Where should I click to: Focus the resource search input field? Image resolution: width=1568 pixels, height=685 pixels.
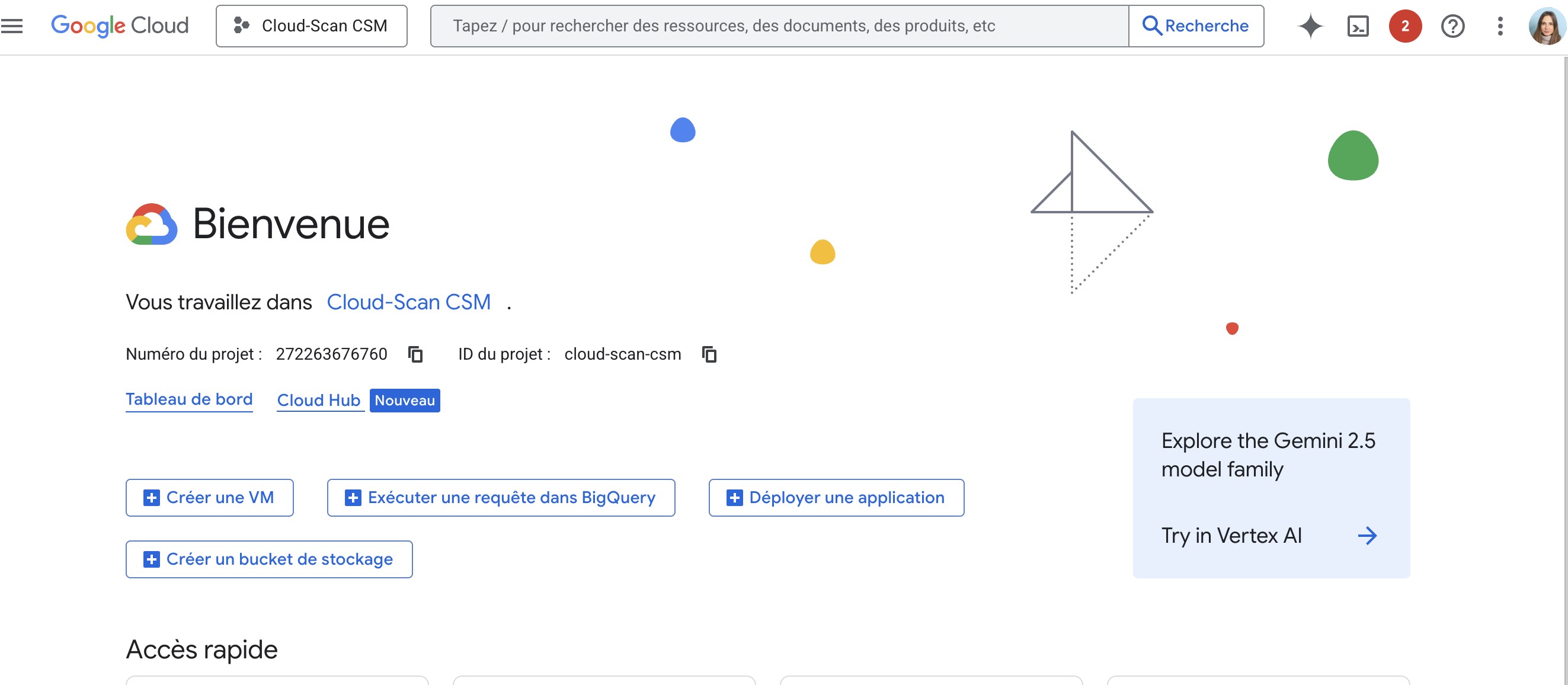(779, 25)
